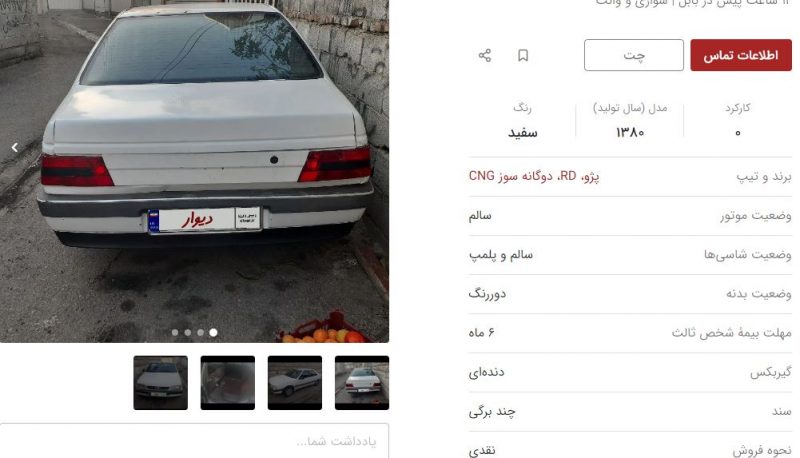Open the پژو، RD، دوگانه سوز CNG link
800x458 pixels.
pyautogui.click(x=534, y=176)
